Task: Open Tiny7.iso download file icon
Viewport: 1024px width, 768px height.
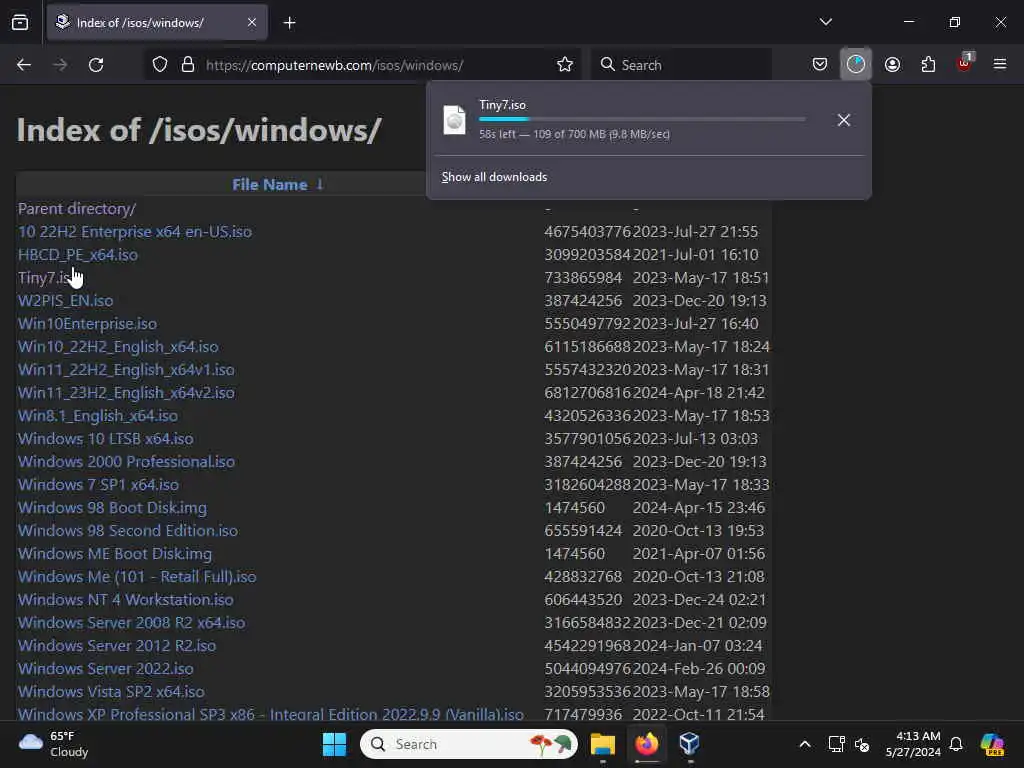Action: pyautogui.click(x=455, y=120)
